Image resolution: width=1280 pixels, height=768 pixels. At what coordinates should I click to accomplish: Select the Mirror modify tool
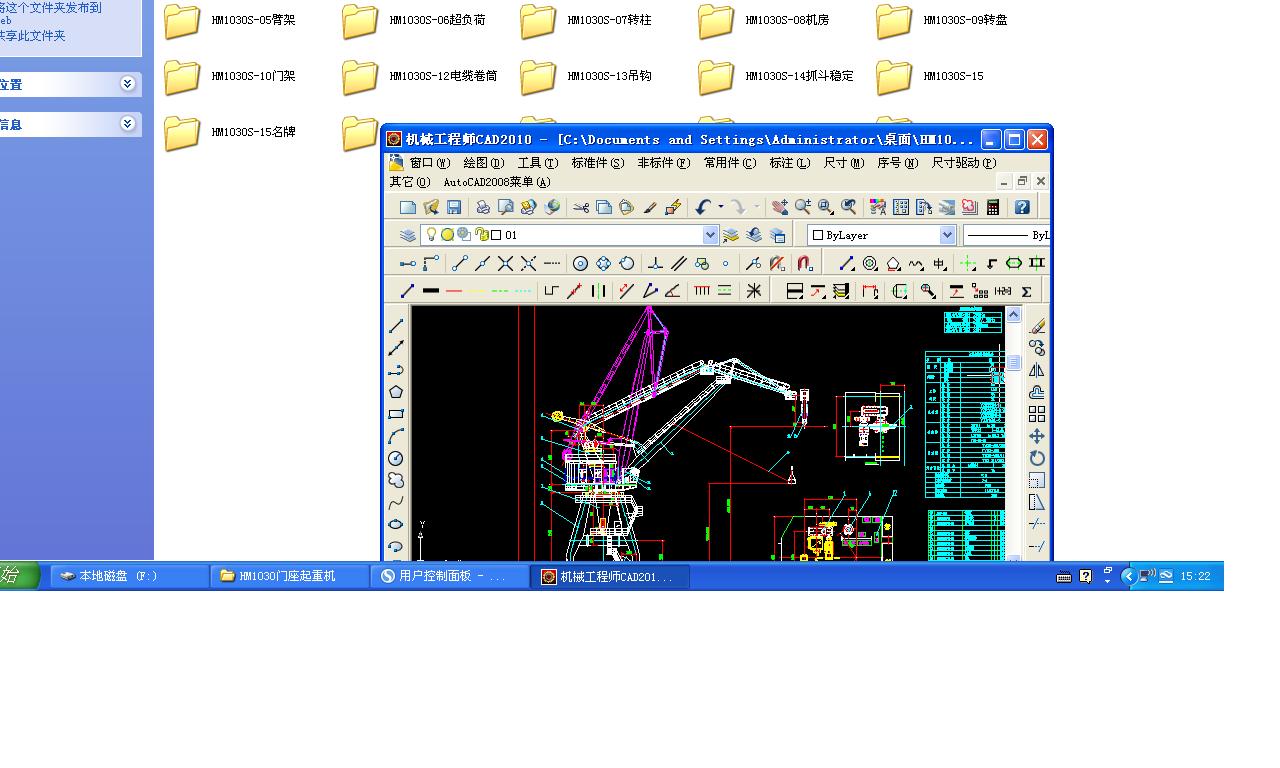point(1037,370)
